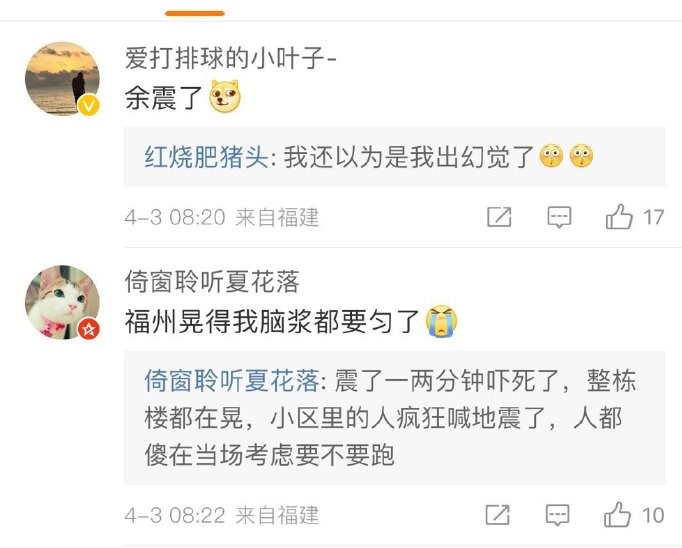Open the reply thread under 余震了

coord(395,157)
